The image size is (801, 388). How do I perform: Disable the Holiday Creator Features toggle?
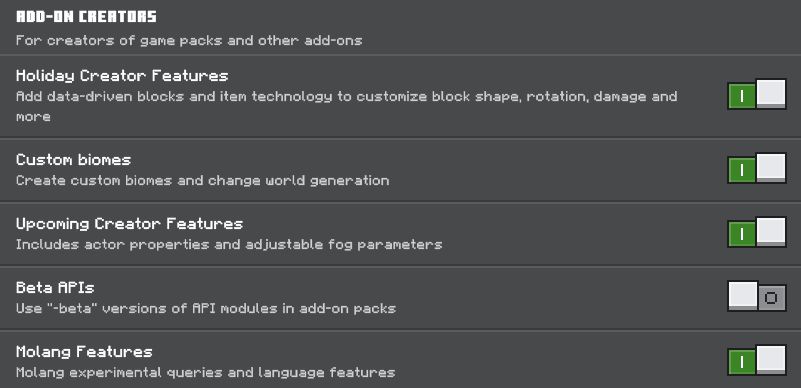[757, 94]
